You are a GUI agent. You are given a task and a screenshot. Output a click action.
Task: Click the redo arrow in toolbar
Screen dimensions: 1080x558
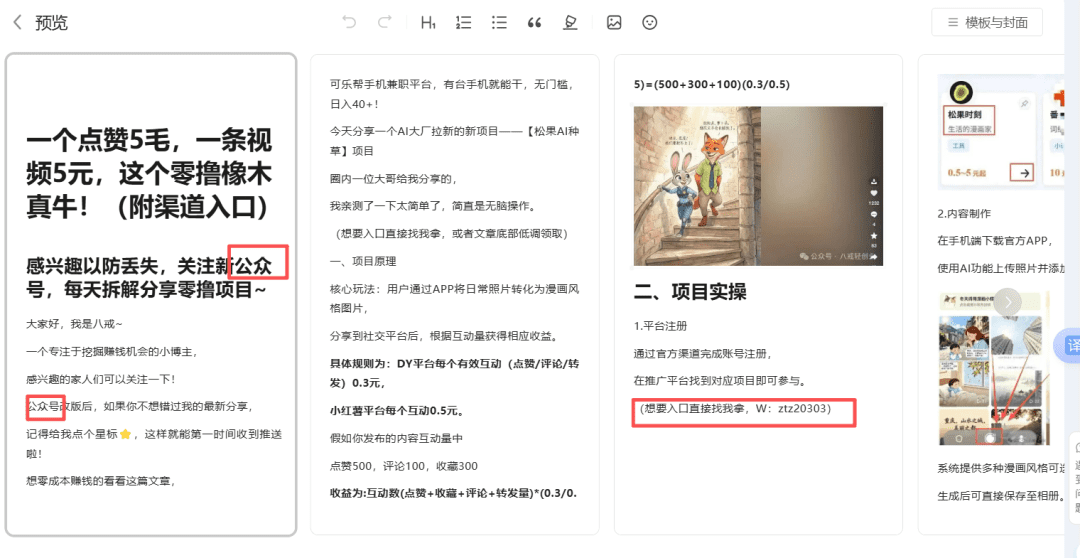[385, 22]
